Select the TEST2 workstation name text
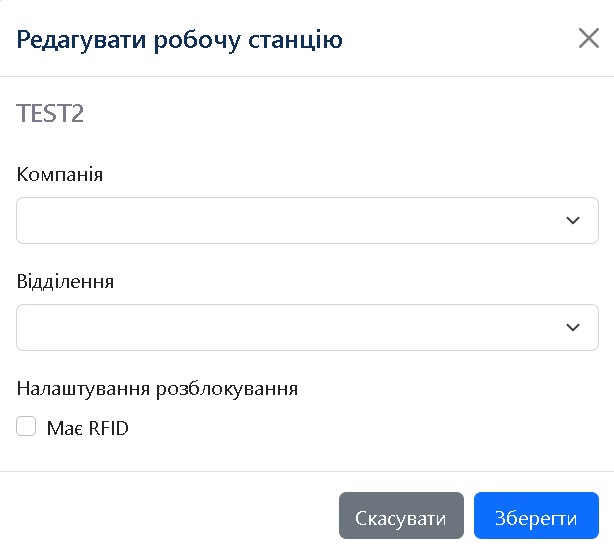This screenshot has width=614, height=555. 50,114
